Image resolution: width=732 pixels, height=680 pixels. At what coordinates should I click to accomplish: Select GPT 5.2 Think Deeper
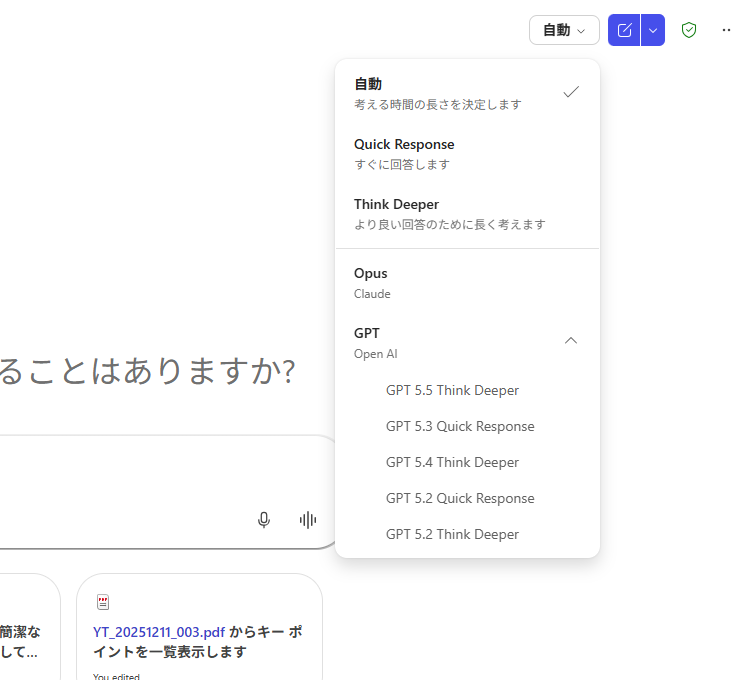pos(467,534)
